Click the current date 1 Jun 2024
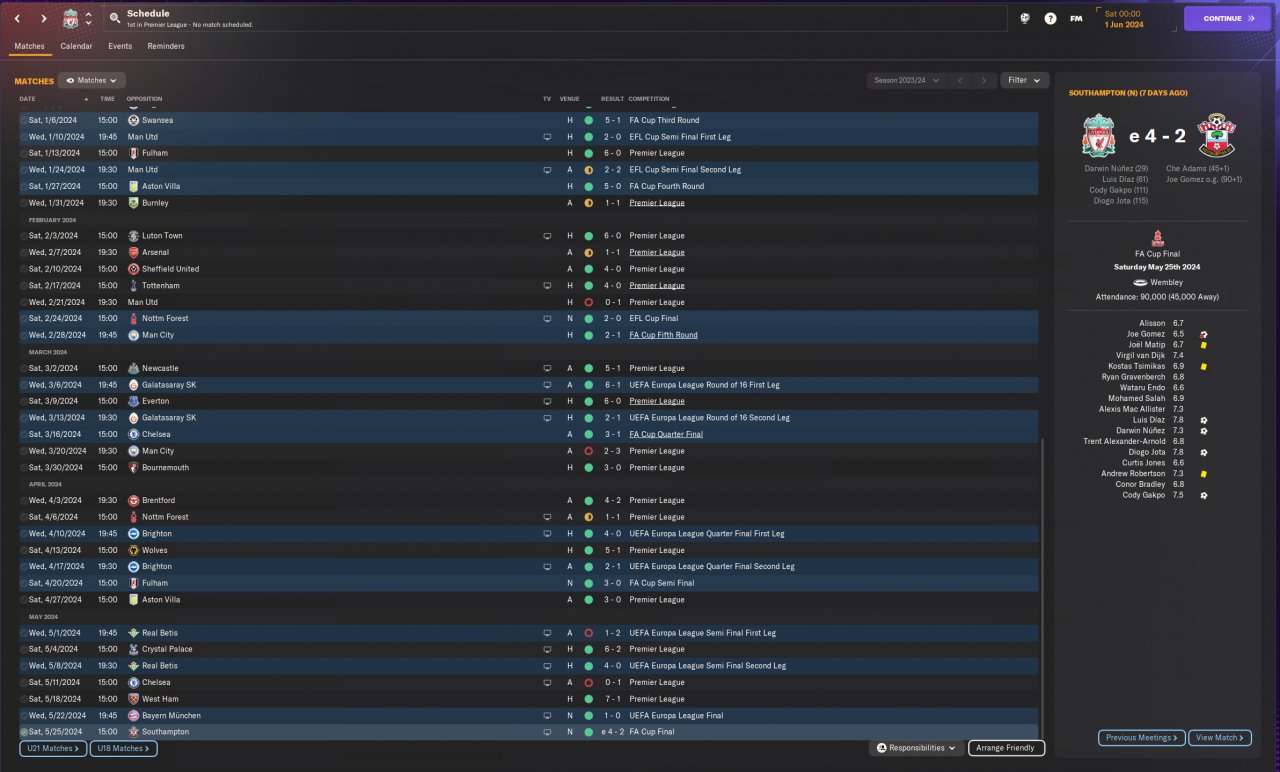Image resolution: width=1280 pixels, height=772 pixels. (1124, 25)
